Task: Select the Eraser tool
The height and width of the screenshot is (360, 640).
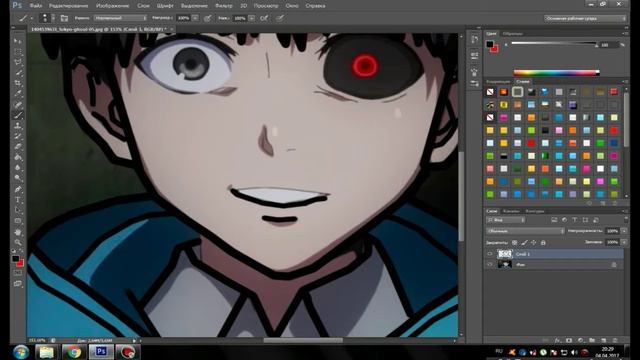Action: tap(18, 147)
